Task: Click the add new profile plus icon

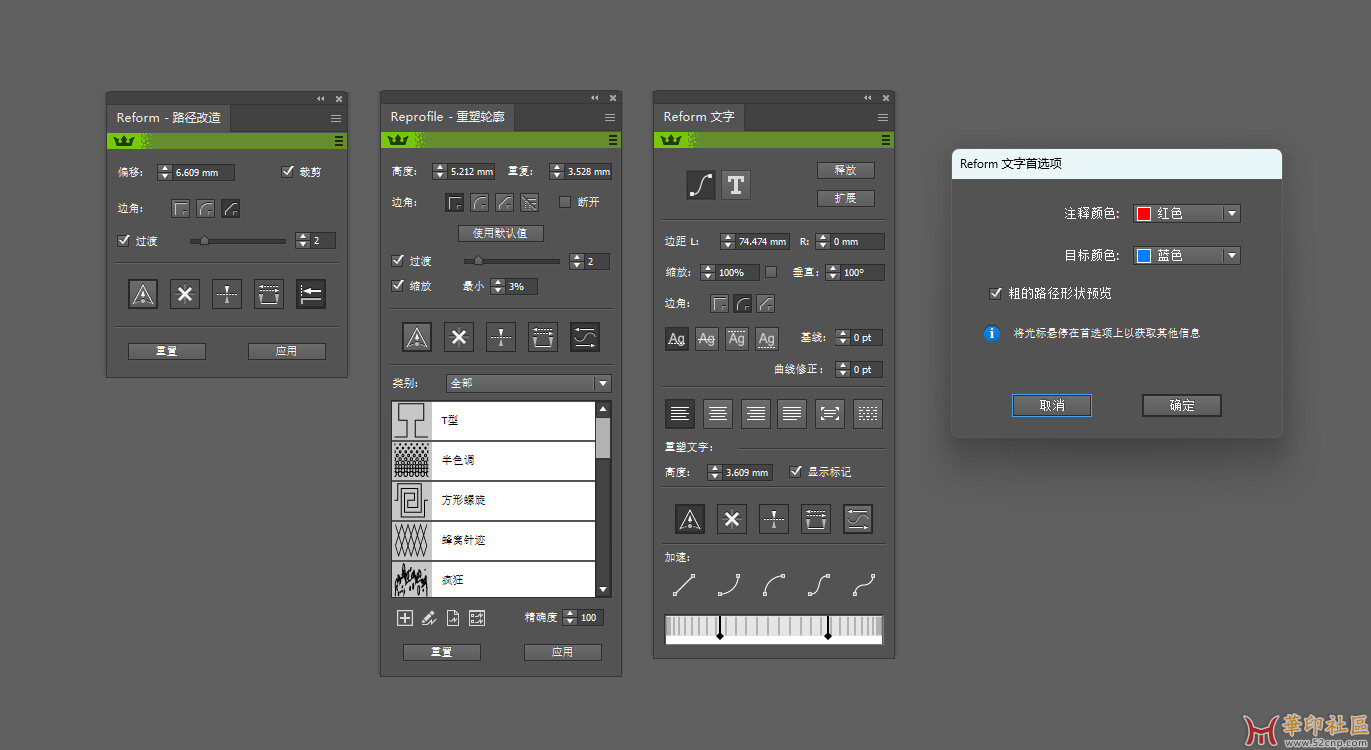Action: point(405,618)
